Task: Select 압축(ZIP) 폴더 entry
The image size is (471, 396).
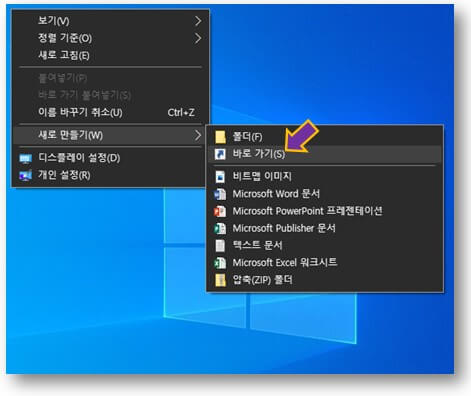Action: (325, 280)
